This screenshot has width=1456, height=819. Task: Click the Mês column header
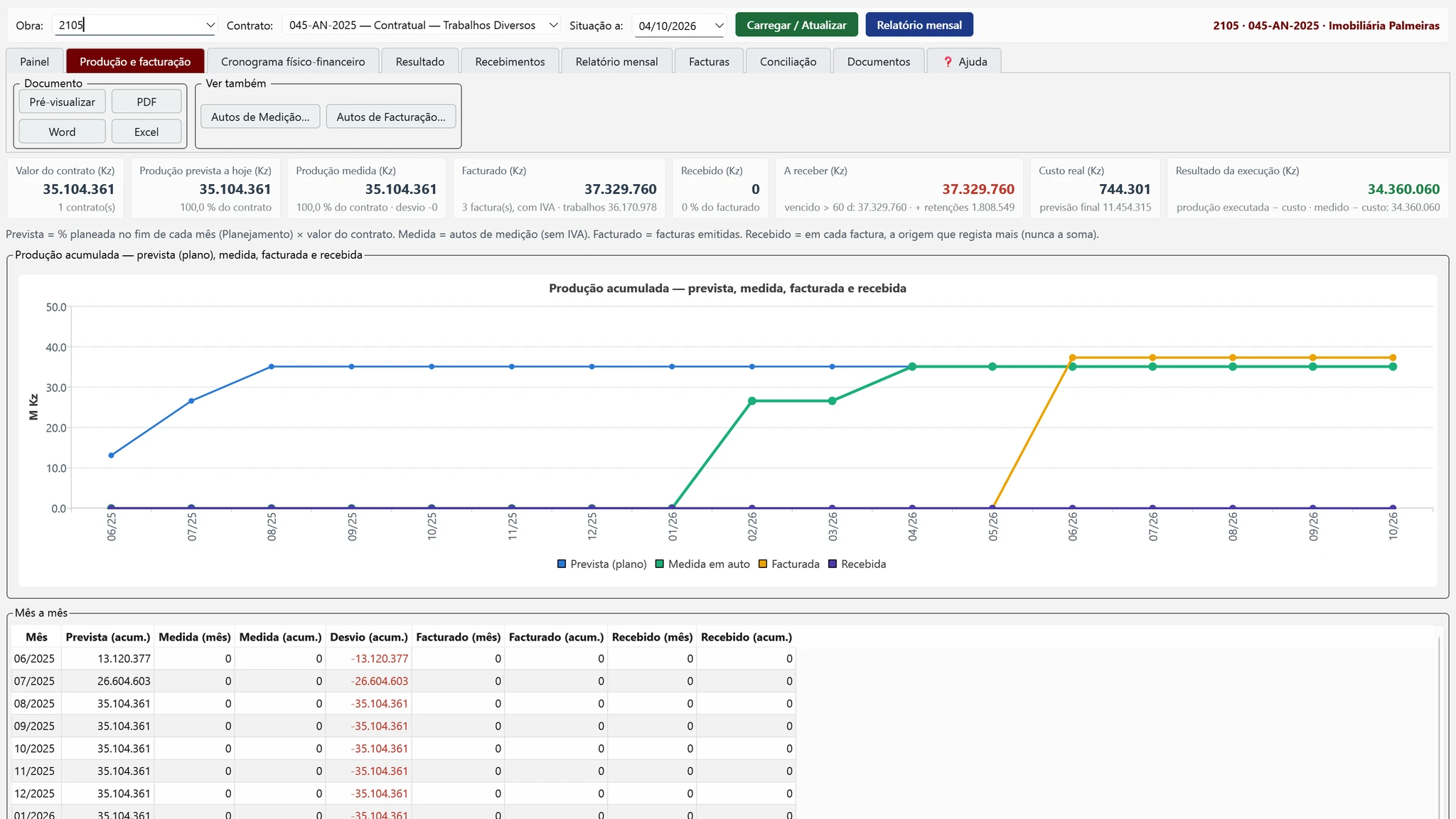[x=36, y=637]
